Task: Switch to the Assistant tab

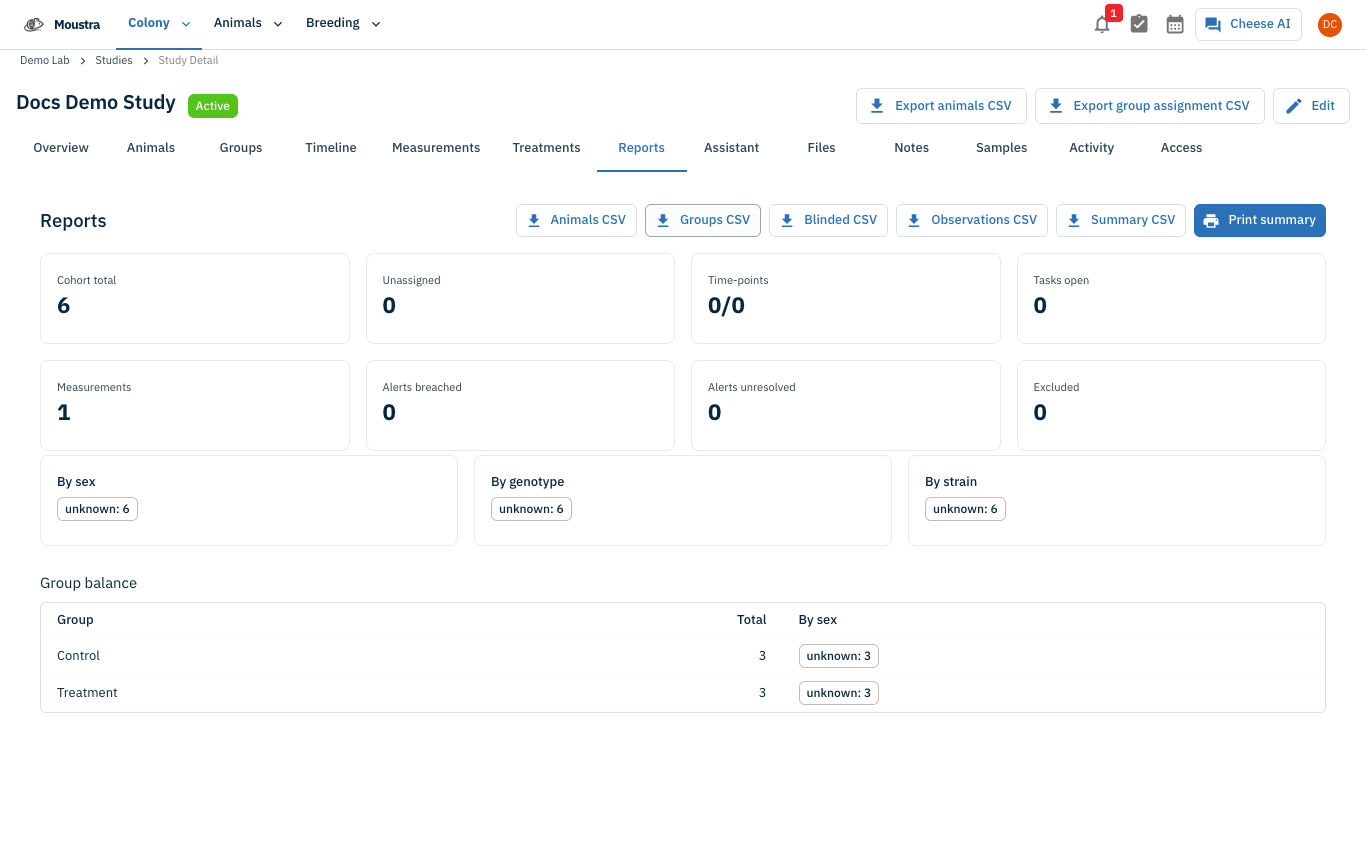Action: point(732,148)
